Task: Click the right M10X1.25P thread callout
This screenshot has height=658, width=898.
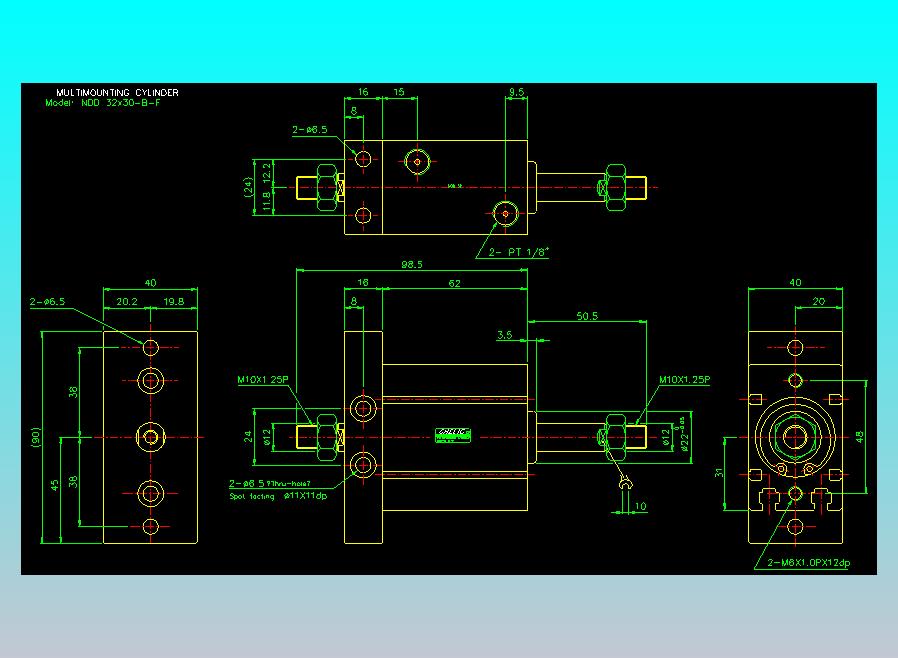Action: (684, 380)
